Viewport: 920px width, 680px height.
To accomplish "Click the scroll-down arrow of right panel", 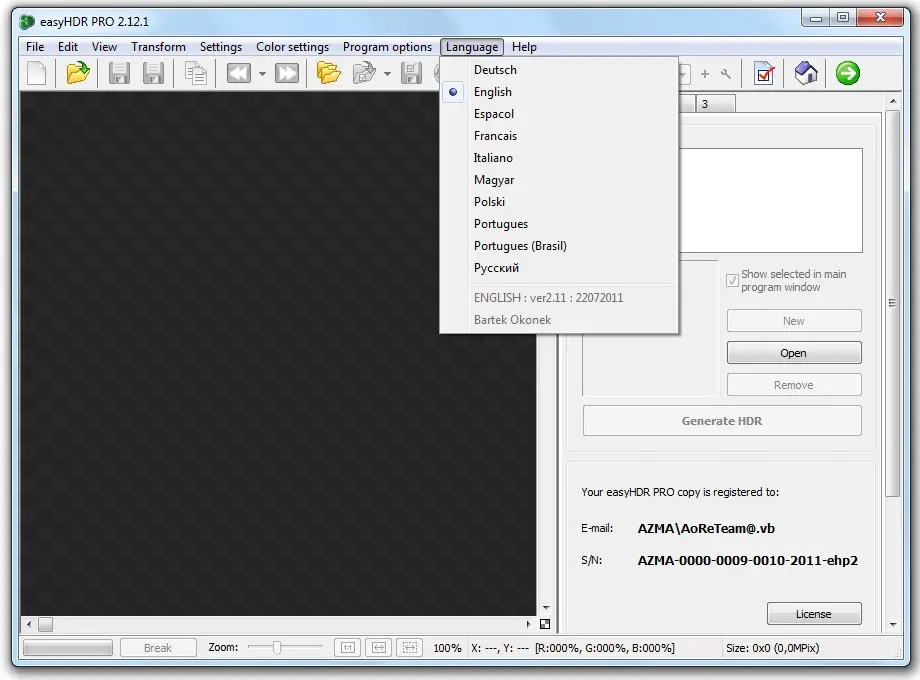I will click(x=892, y=624).
